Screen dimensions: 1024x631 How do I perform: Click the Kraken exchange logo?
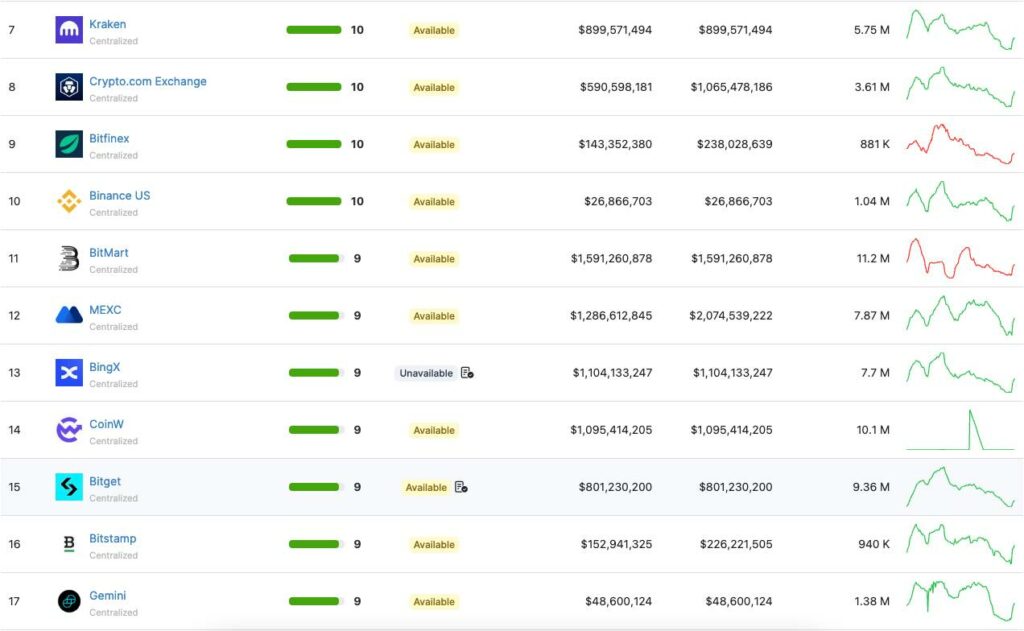point(69,30)
